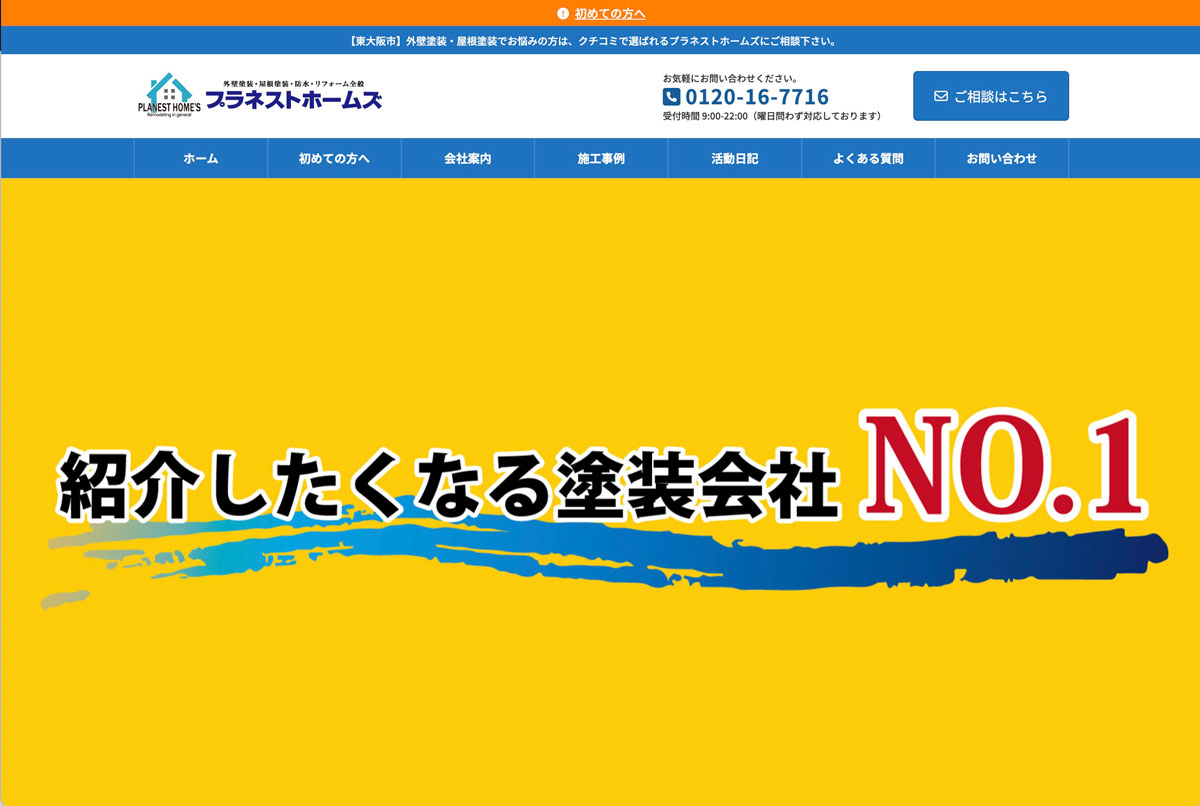Open 活動日記 from the navigation bar

tap(735, 158)
